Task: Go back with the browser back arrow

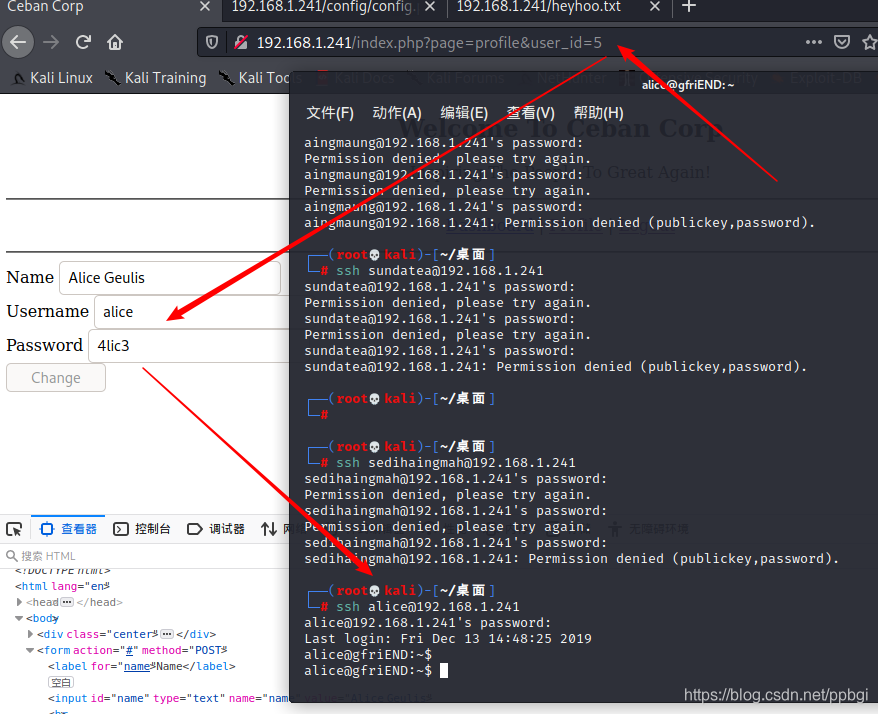Action: click(x=18, y=43)
